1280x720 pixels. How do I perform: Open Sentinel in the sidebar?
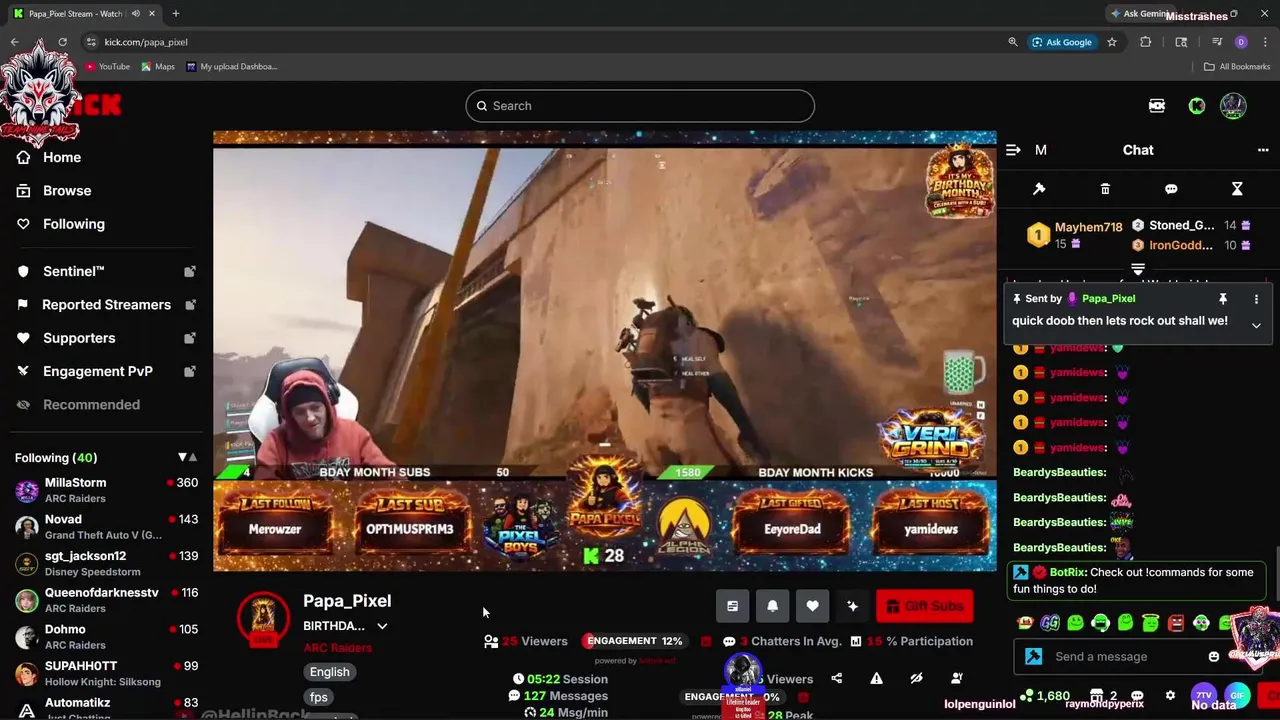coord(105,271)
